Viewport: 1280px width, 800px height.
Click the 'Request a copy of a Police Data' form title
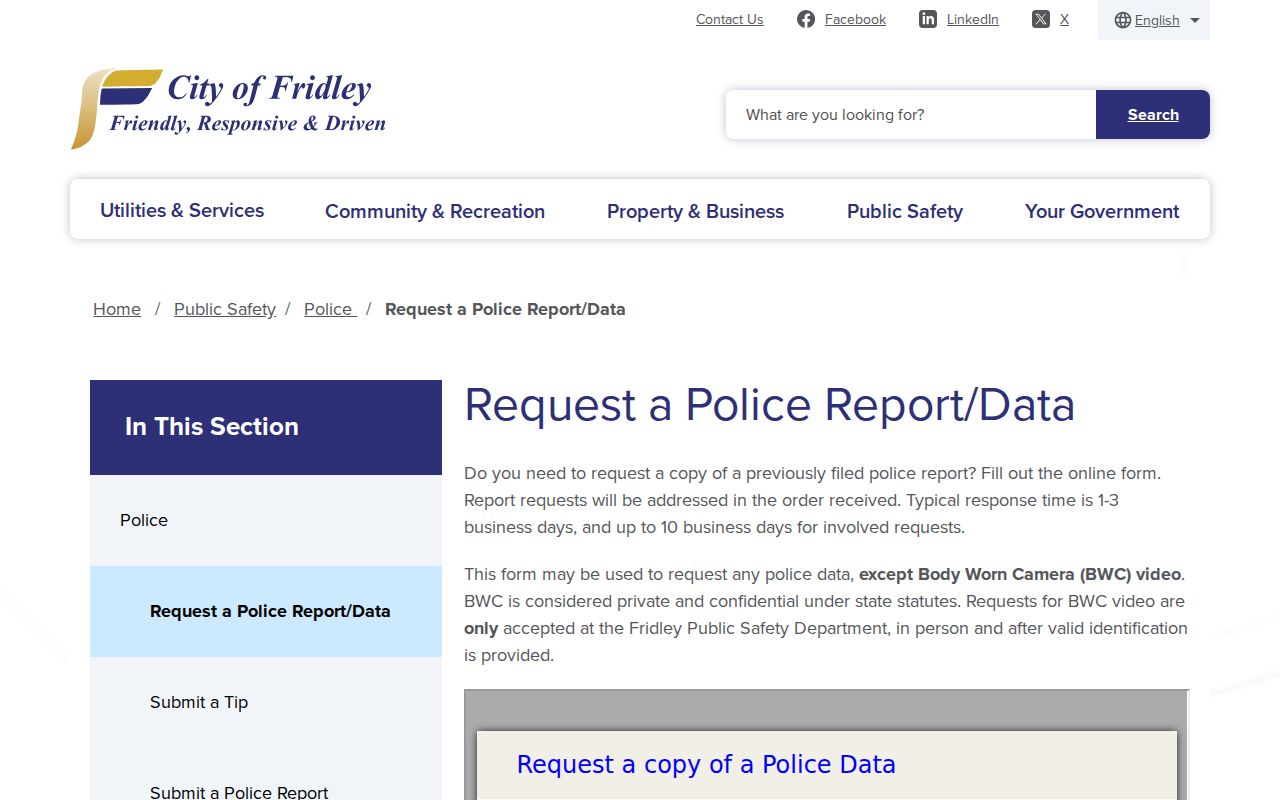pos(706,765)
